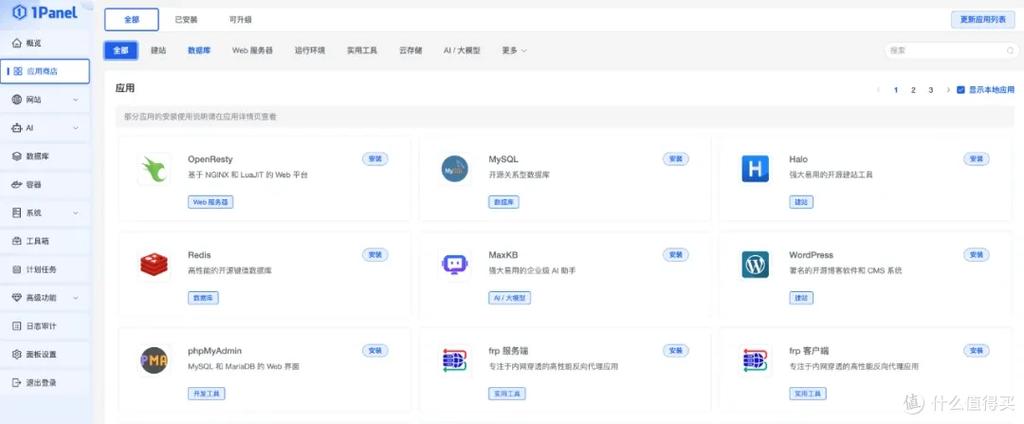1024x424 pixels.
Task: Click the Web 服务器 tag on OpenResty card
Action: 210,203
